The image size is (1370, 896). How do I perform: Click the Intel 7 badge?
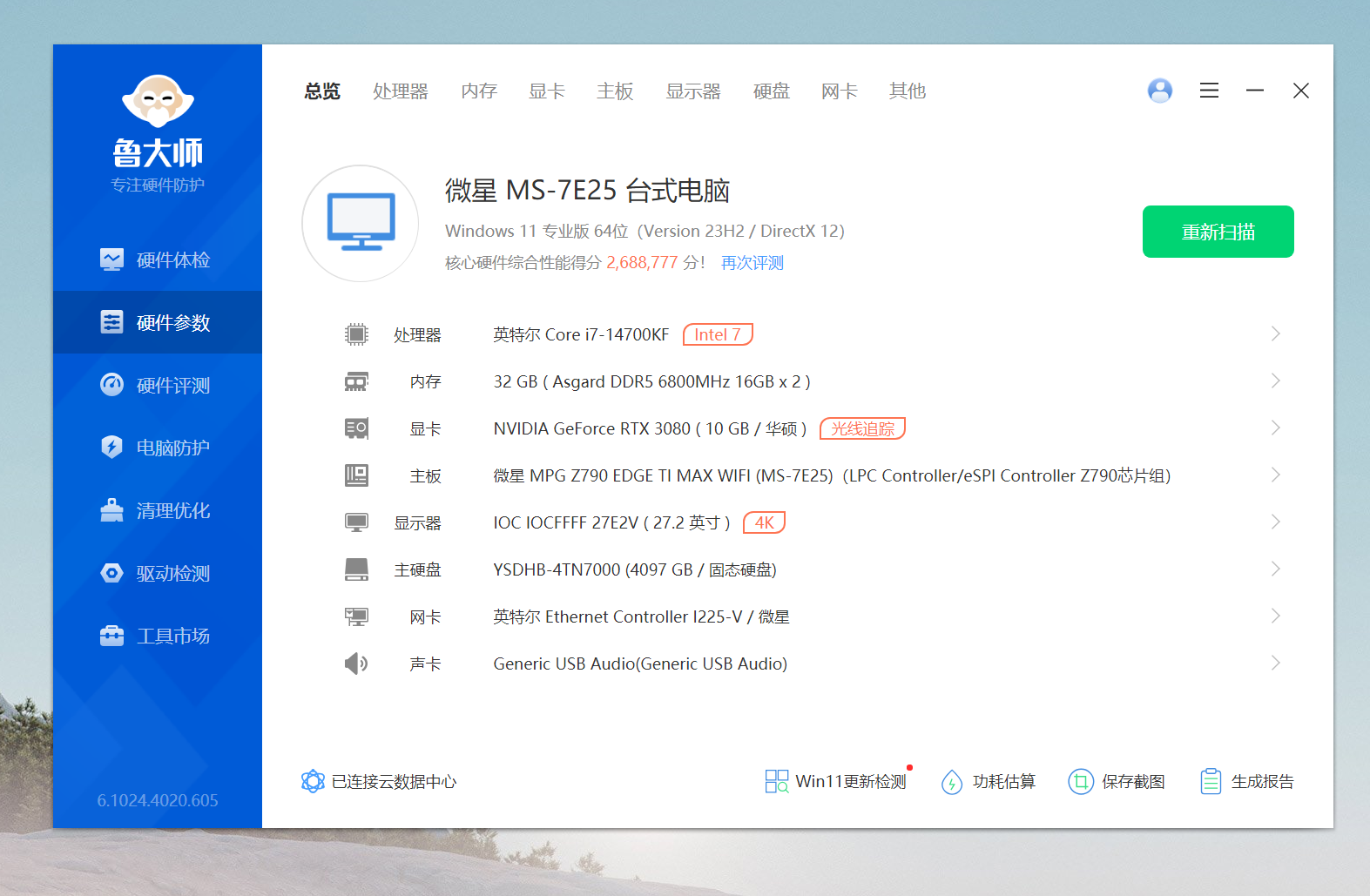tap(718, 334)
